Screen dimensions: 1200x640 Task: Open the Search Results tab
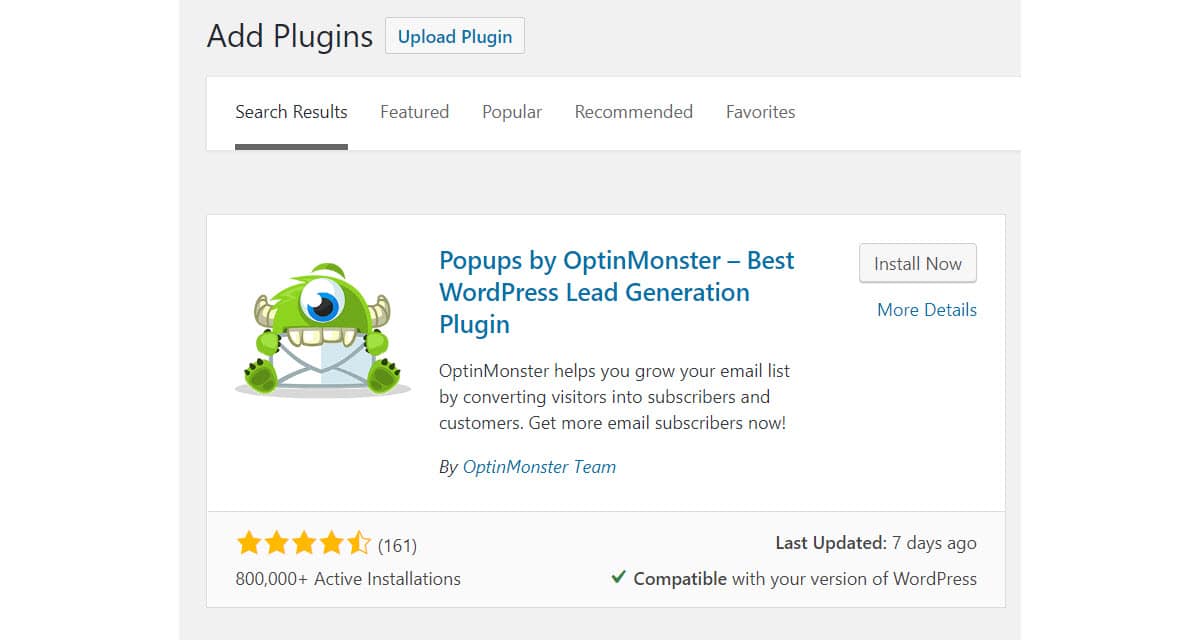click(291, 112)
